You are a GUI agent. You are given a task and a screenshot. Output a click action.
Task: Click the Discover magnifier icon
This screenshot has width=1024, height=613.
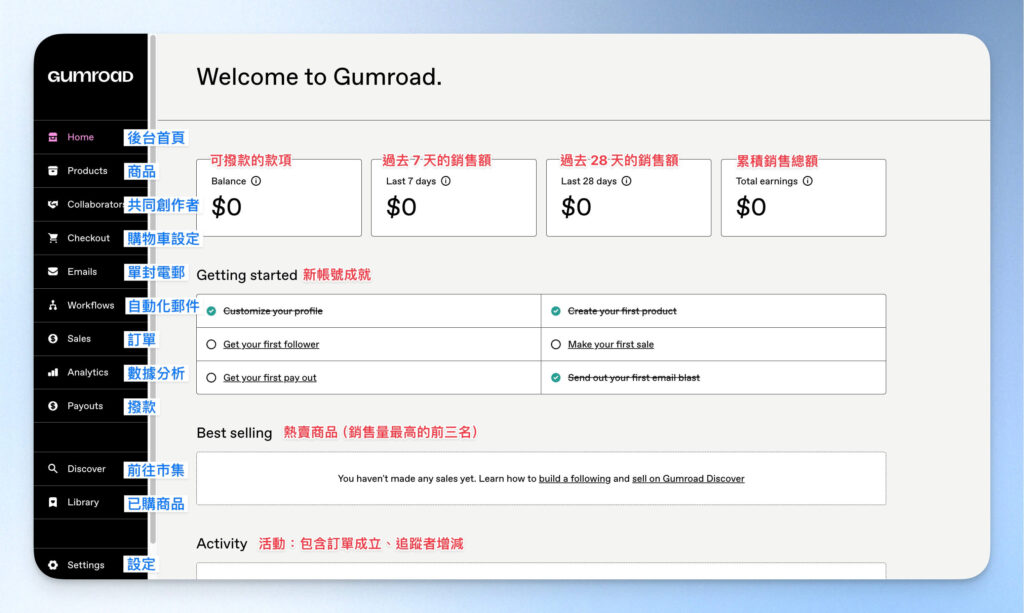(x=53, y=469)
